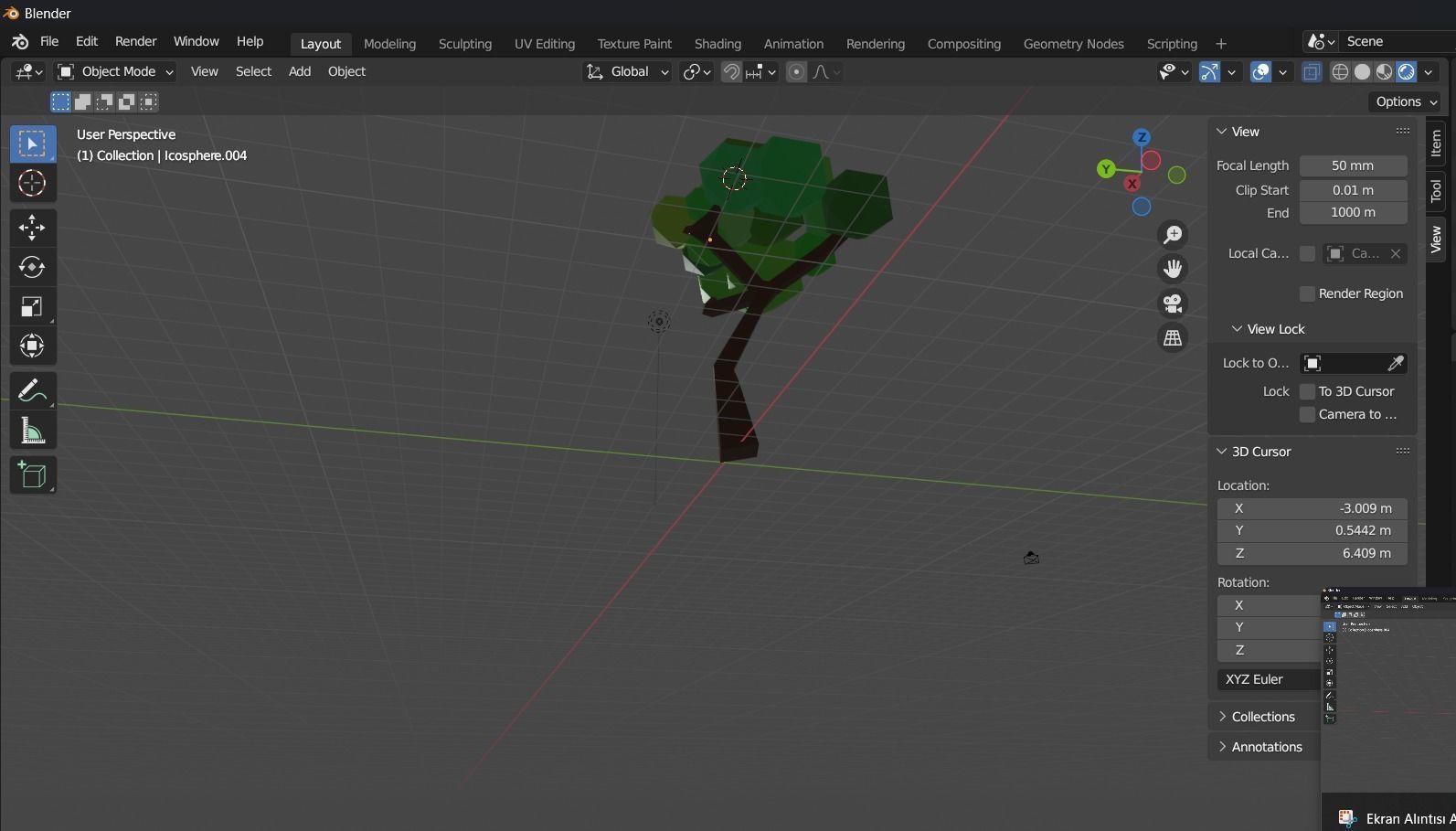Image resolution: width=1456 pixels, height=831 pixels.
Task: Select the extend selection mode icon
Action: 83,101
